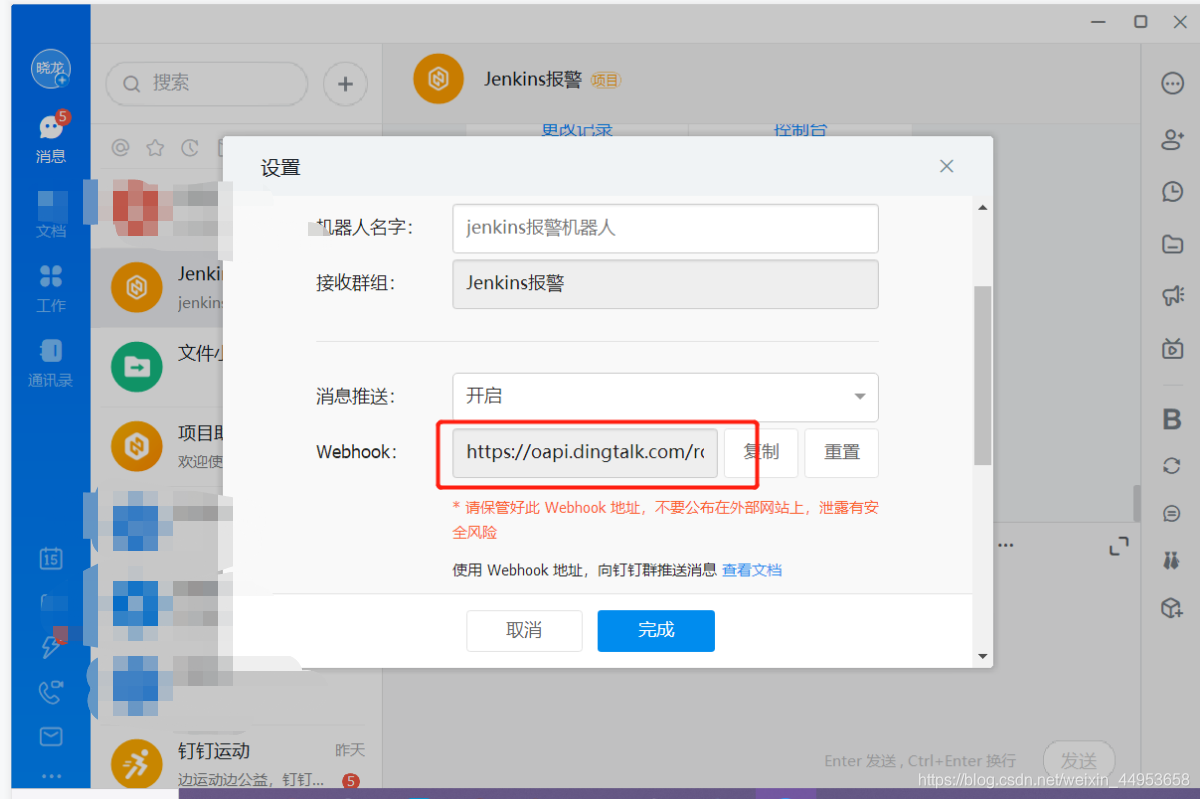This screenshot has width=1200, height=799.
Task: Click the add member icon in right sidebar
Action: [x=1173, y=139]
